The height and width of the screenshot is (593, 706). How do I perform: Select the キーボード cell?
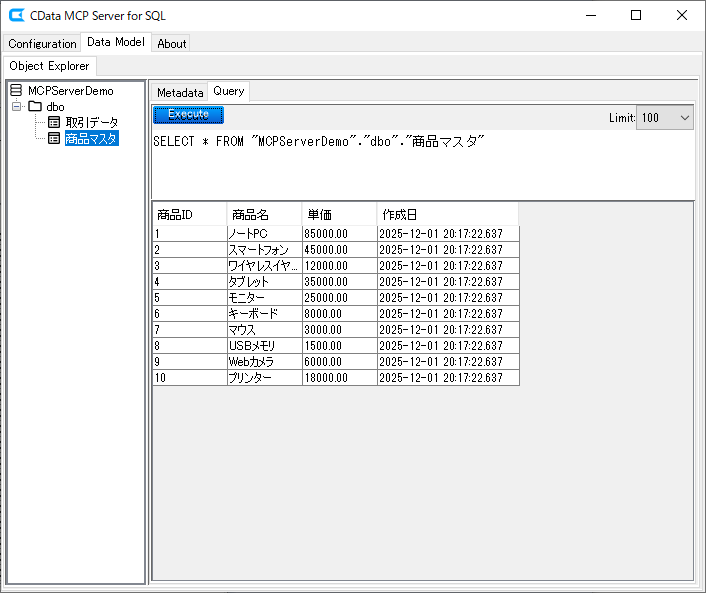(265, 314)
